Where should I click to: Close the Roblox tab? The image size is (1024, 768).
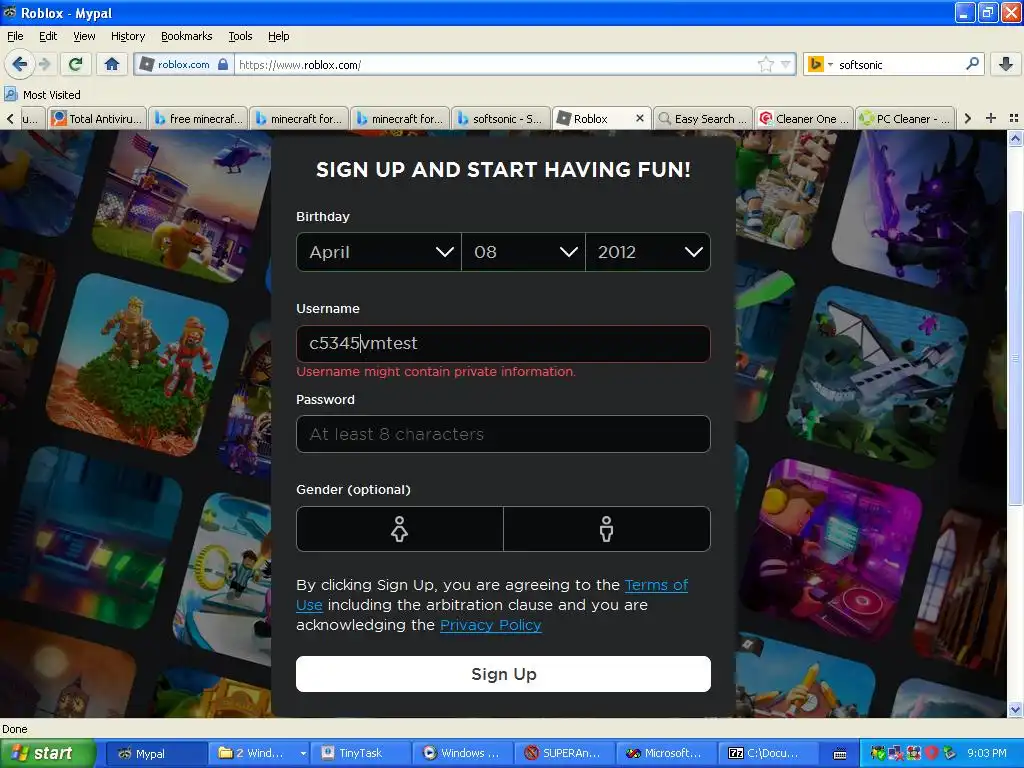click(x=640, y=118)
